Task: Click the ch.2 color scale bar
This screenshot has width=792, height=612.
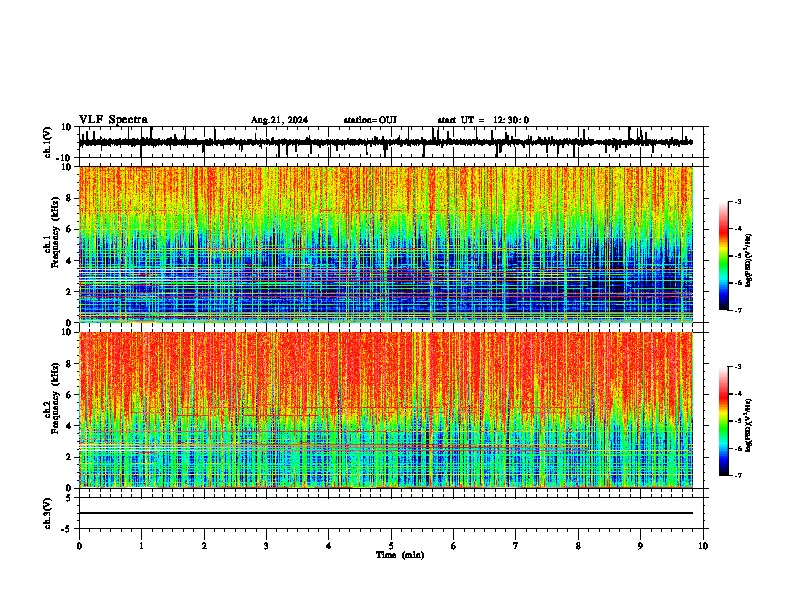Action: (x=723, y=421)
